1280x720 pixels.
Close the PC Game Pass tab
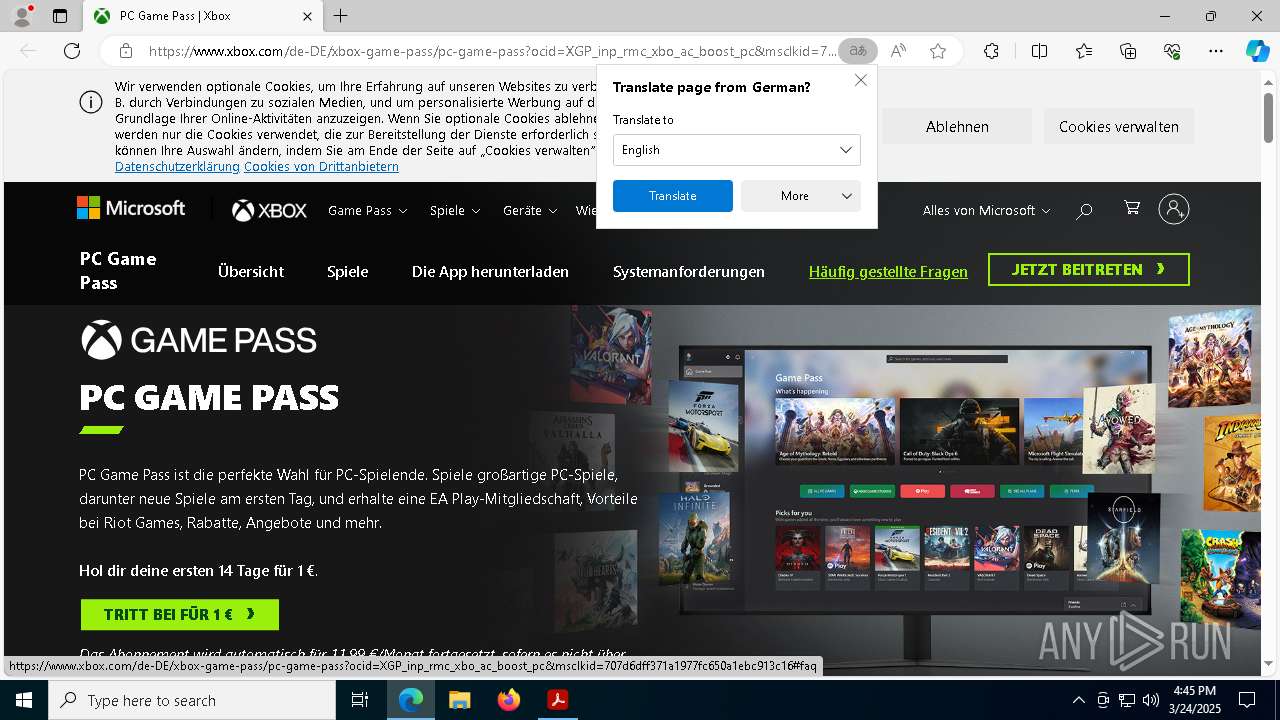click(x=308, y=16)
